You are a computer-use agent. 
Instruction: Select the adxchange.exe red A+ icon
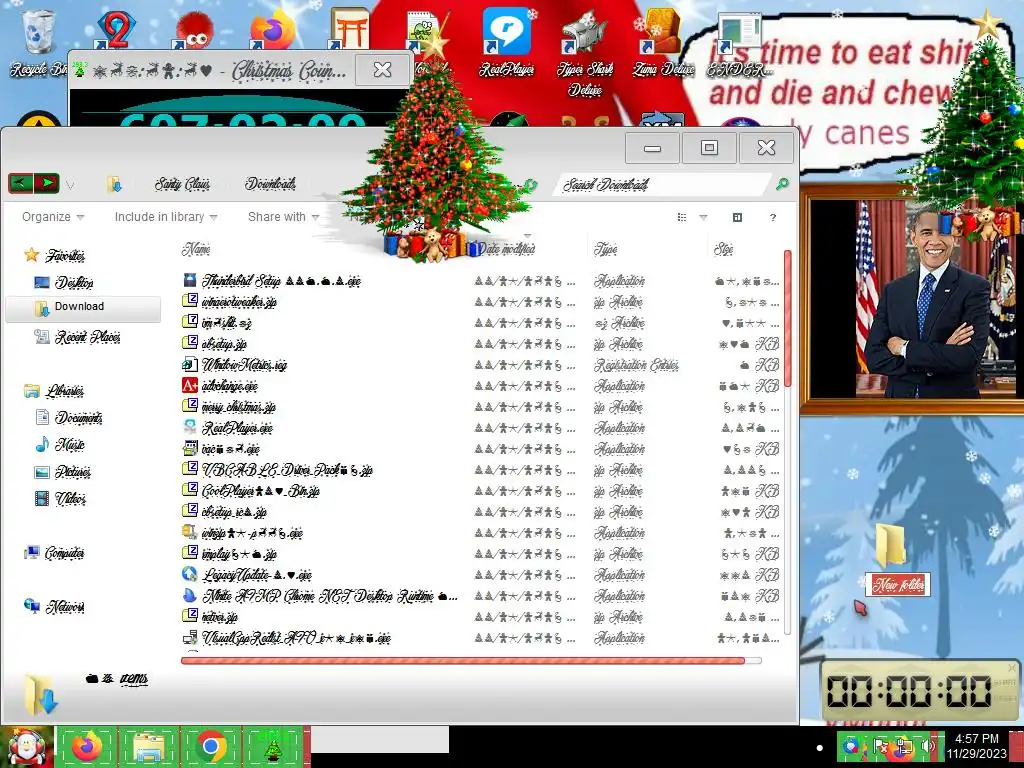pos(189,385)
